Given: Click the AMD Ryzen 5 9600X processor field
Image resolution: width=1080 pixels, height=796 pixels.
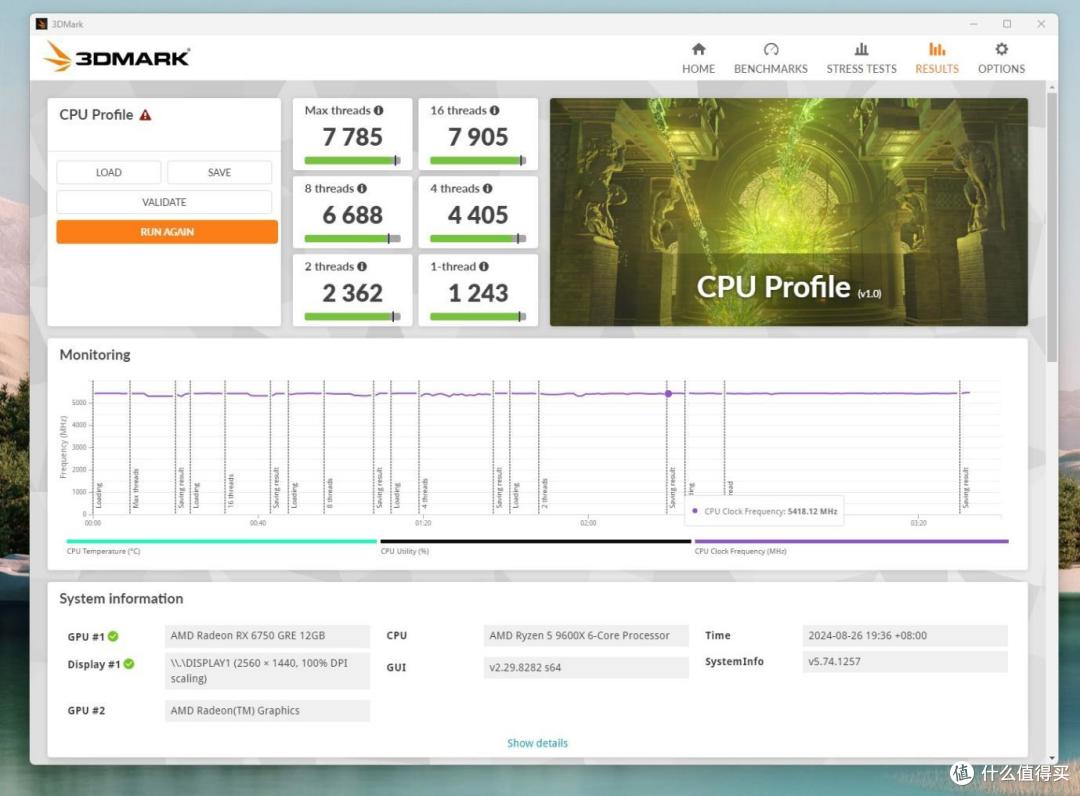Looking at the screenshot, I should (586, 636).
